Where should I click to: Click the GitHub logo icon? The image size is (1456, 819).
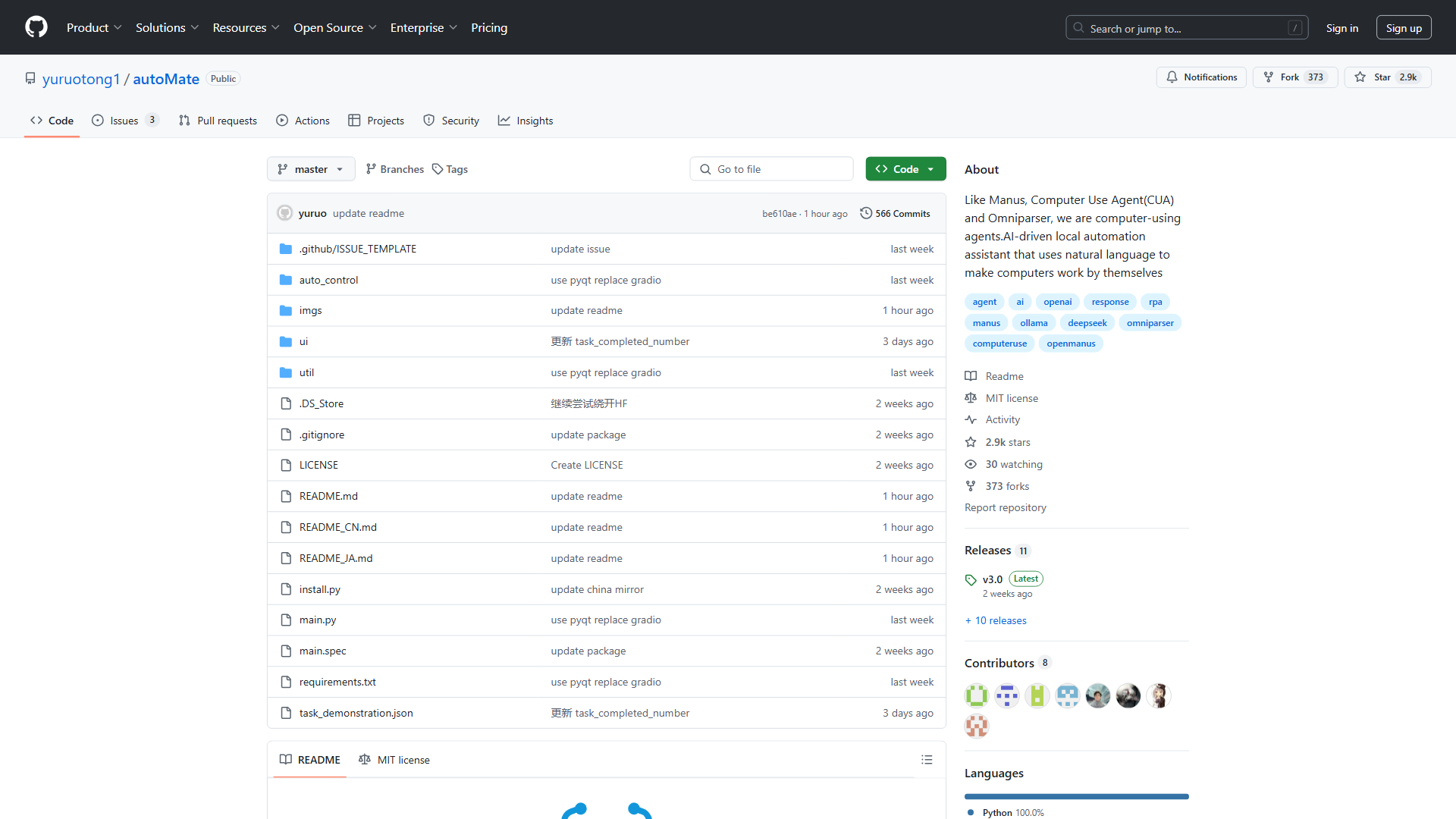click(36, 27)
